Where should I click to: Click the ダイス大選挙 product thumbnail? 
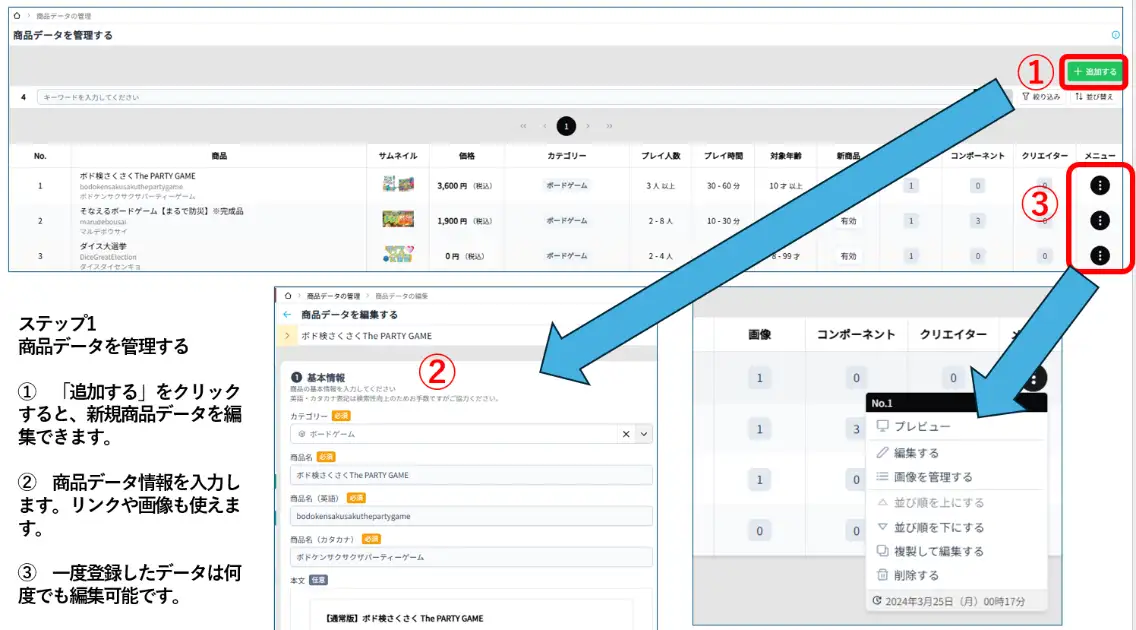click(x=398, y=256)
